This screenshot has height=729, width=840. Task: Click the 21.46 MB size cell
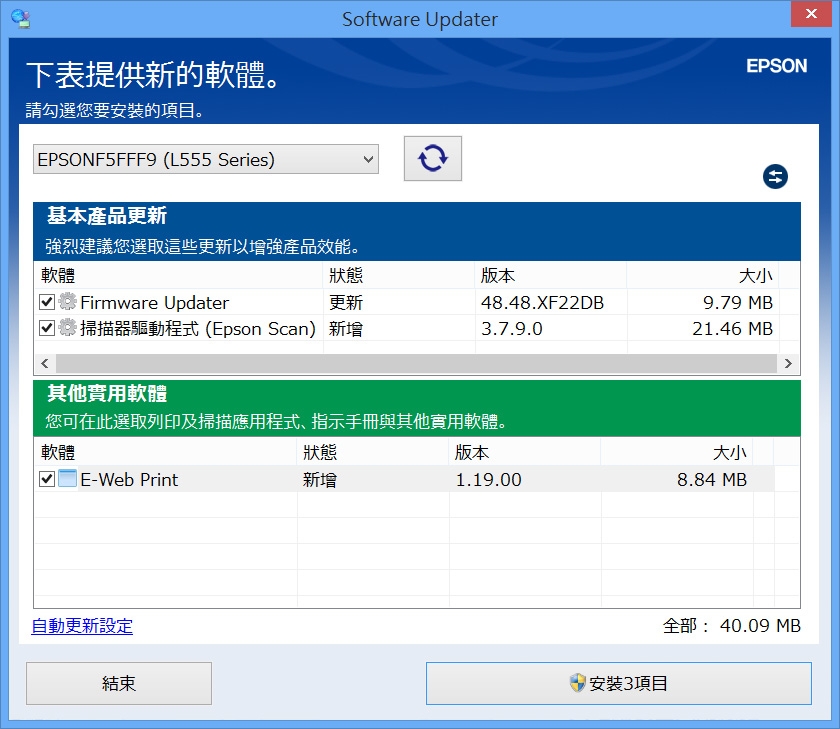(732, 328)
